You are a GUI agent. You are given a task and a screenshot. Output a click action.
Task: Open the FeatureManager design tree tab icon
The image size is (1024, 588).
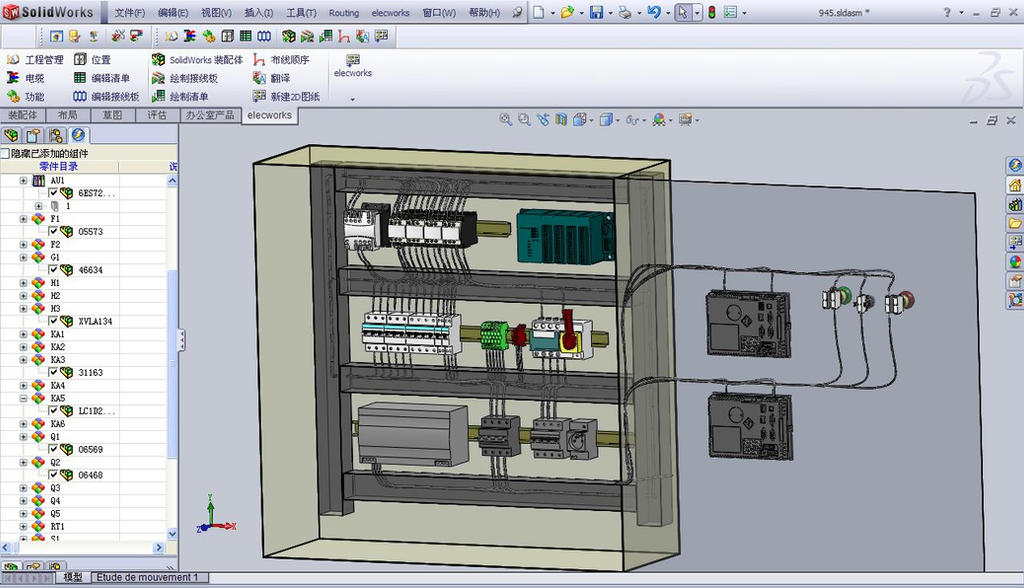pyautogui.click(x=11, y=135)
